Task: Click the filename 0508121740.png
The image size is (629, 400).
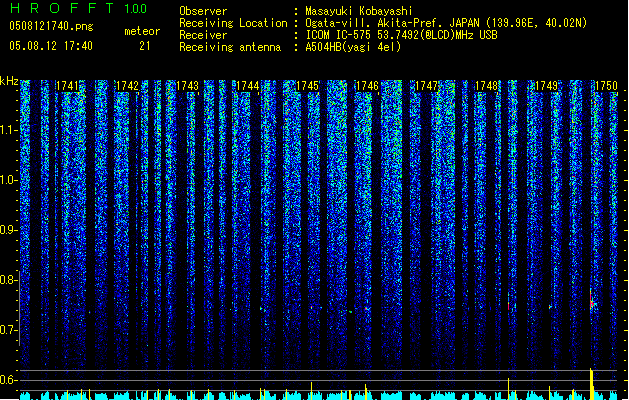Action: (51, 26)
